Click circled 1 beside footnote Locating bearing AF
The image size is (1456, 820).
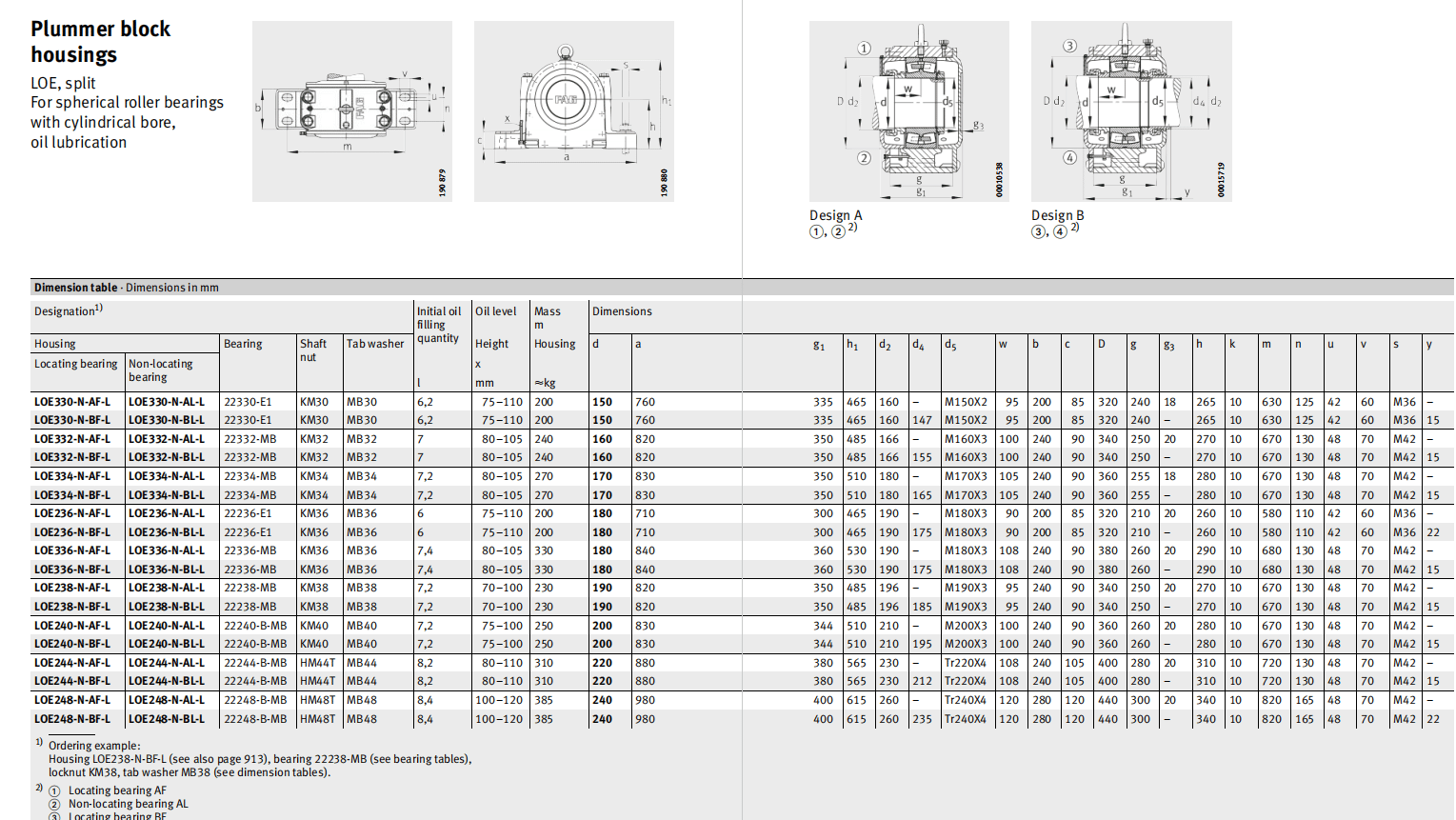54,791
